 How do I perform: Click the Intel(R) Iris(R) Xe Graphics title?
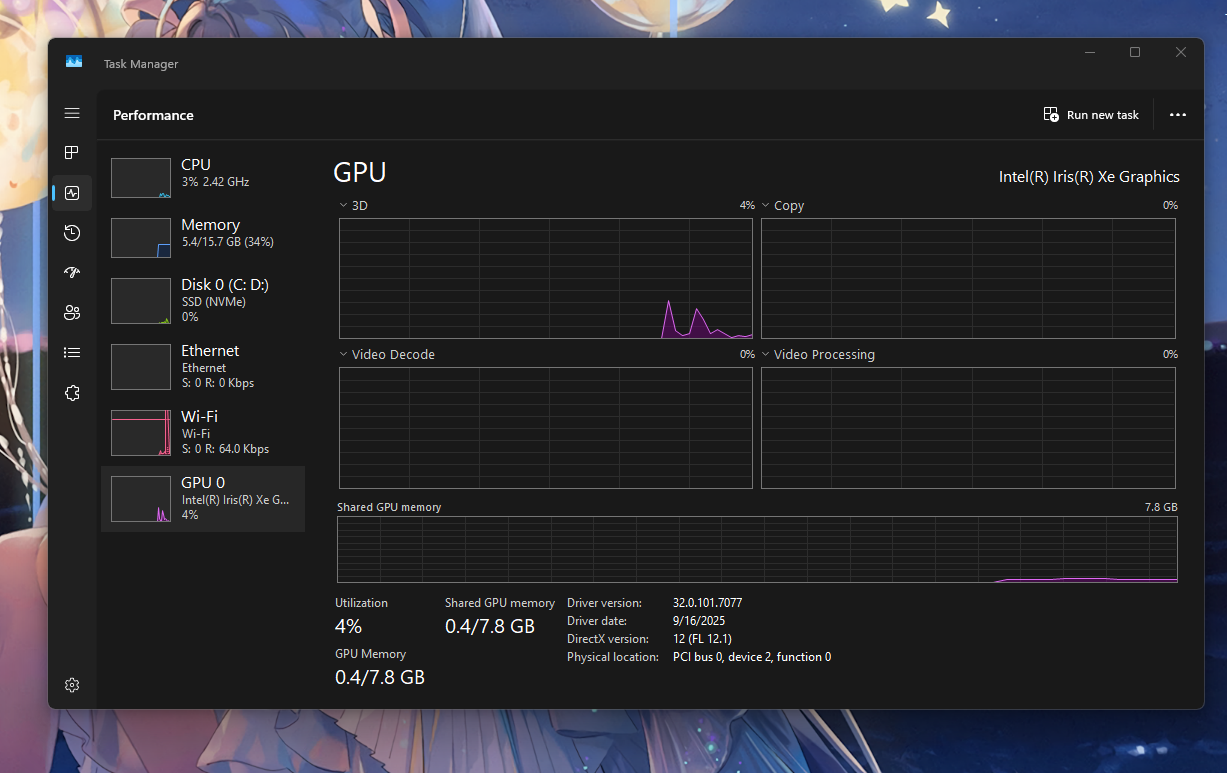[x=1089, y=177]
